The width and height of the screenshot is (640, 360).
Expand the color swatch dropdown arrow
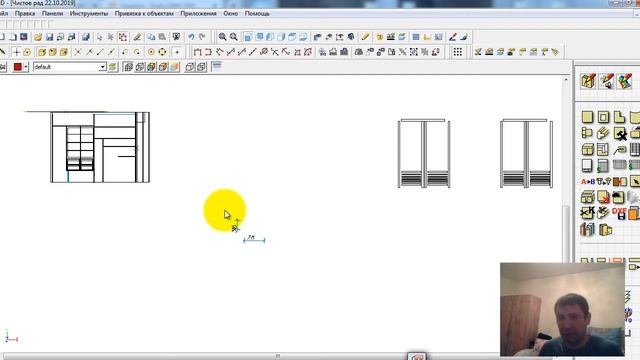point(26,67)
